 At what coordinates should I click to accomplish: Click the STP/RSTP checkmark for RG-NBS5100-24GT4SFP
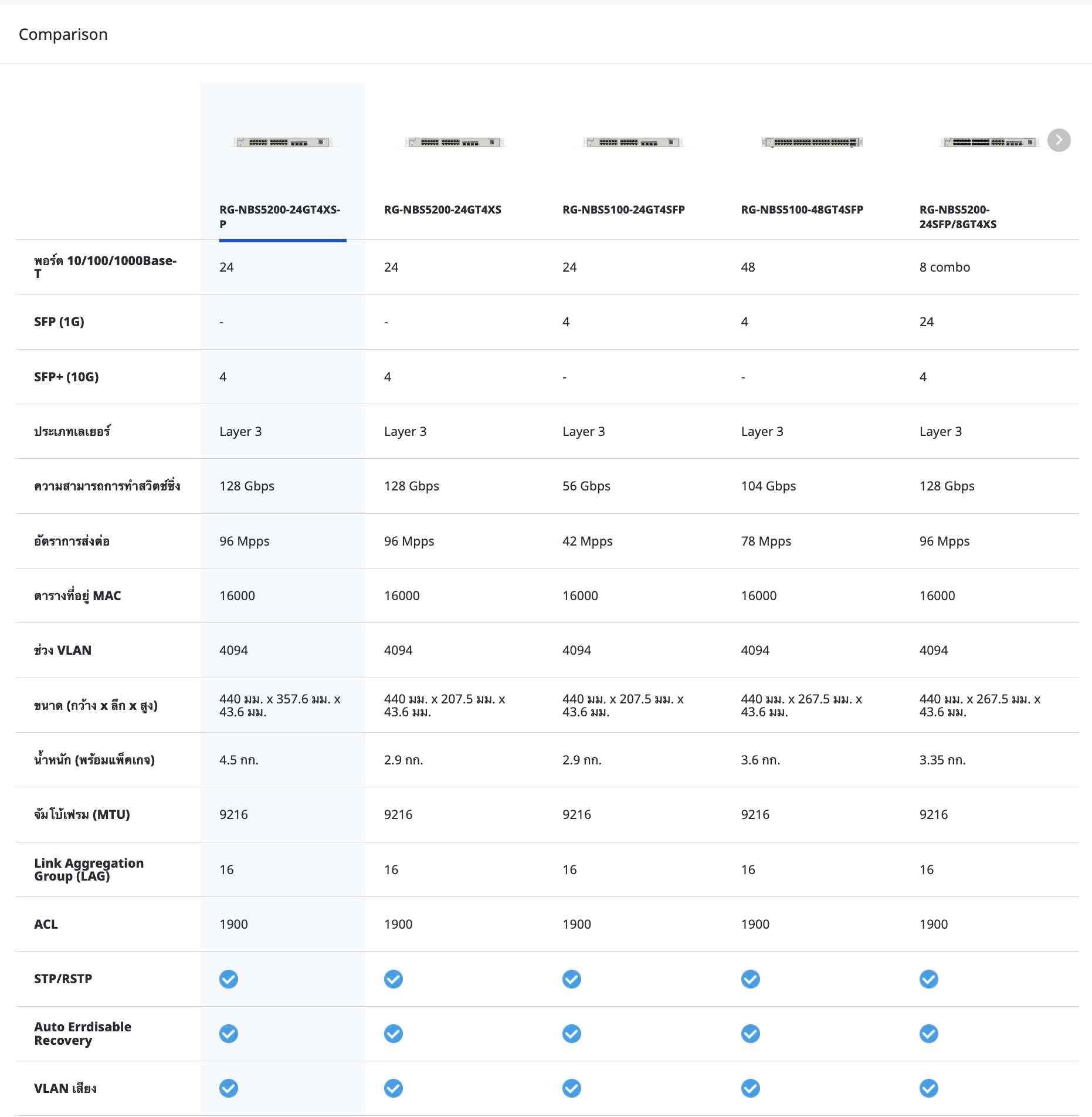coord(572,979)
